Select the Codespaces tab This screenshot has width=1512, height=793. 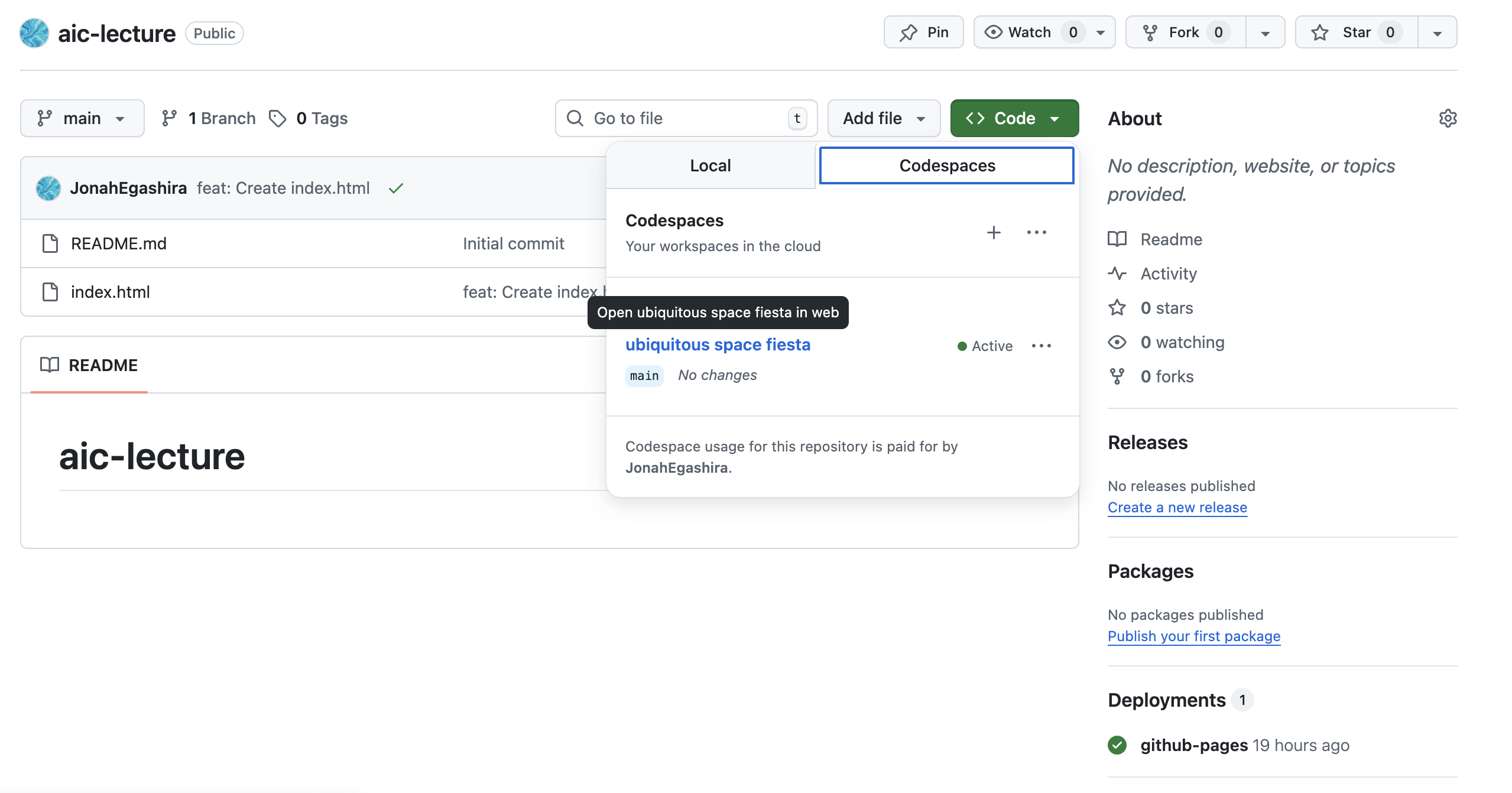[946, 165]
